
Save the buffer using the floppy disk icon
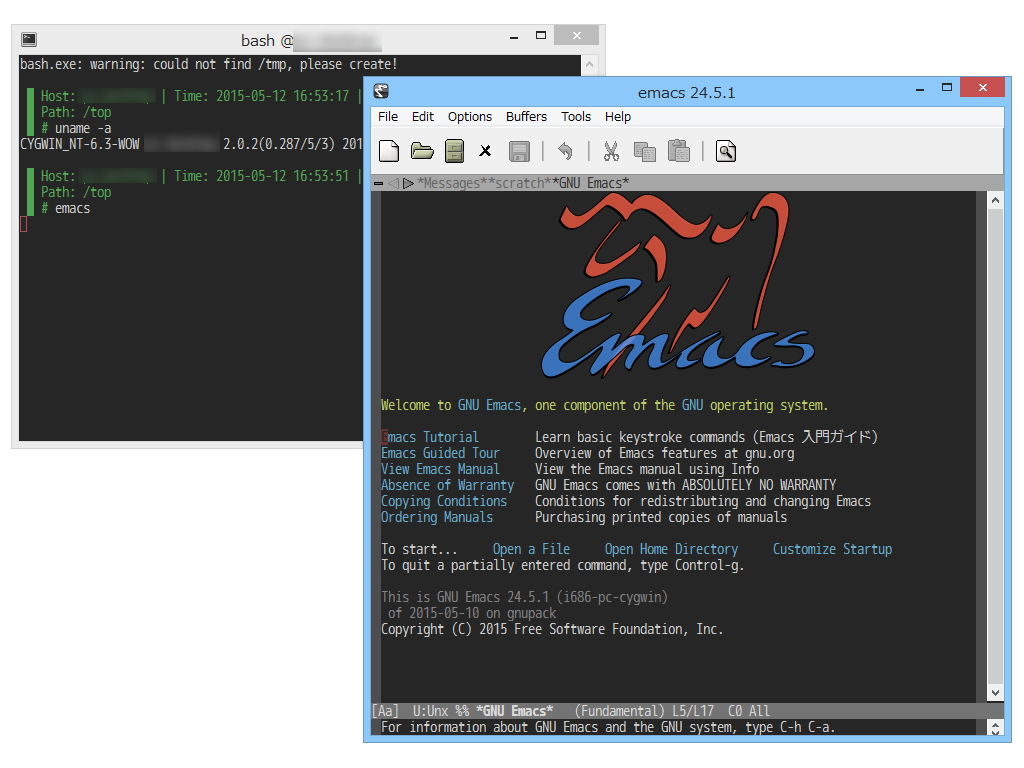click(518, 150)
